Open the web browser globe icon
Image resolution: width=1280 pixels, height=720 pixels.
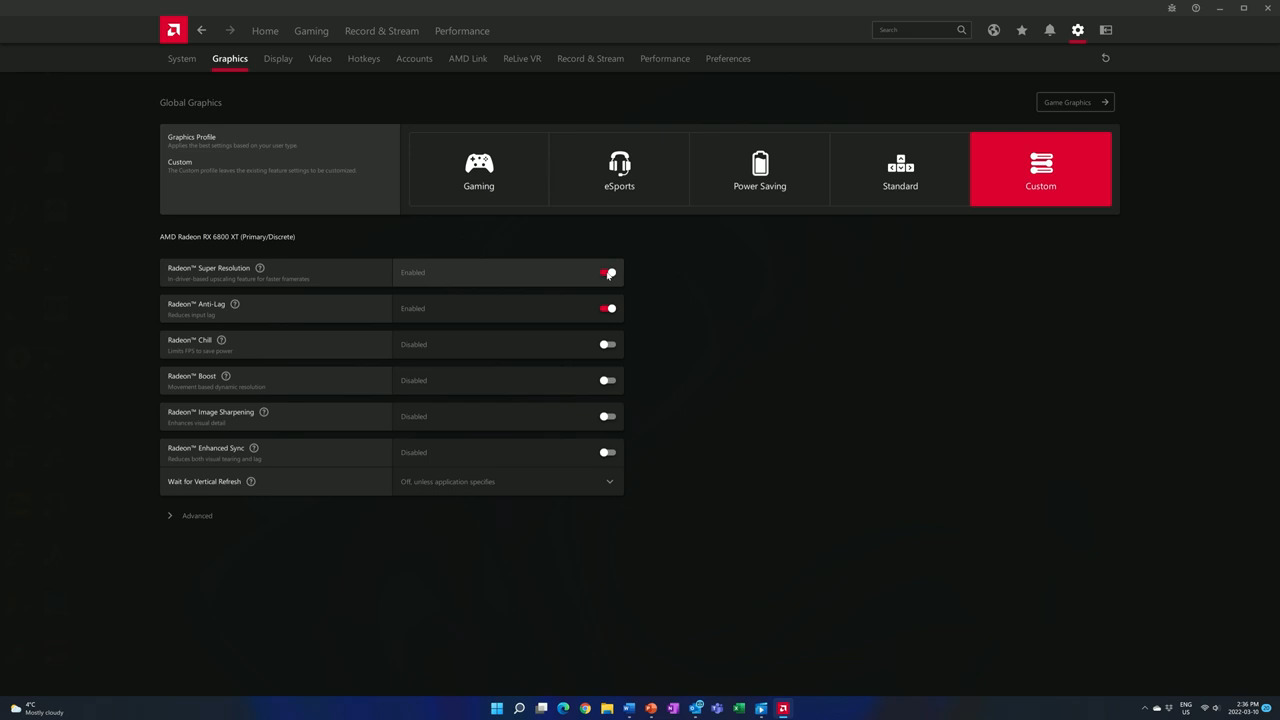[x=993, y=30]
